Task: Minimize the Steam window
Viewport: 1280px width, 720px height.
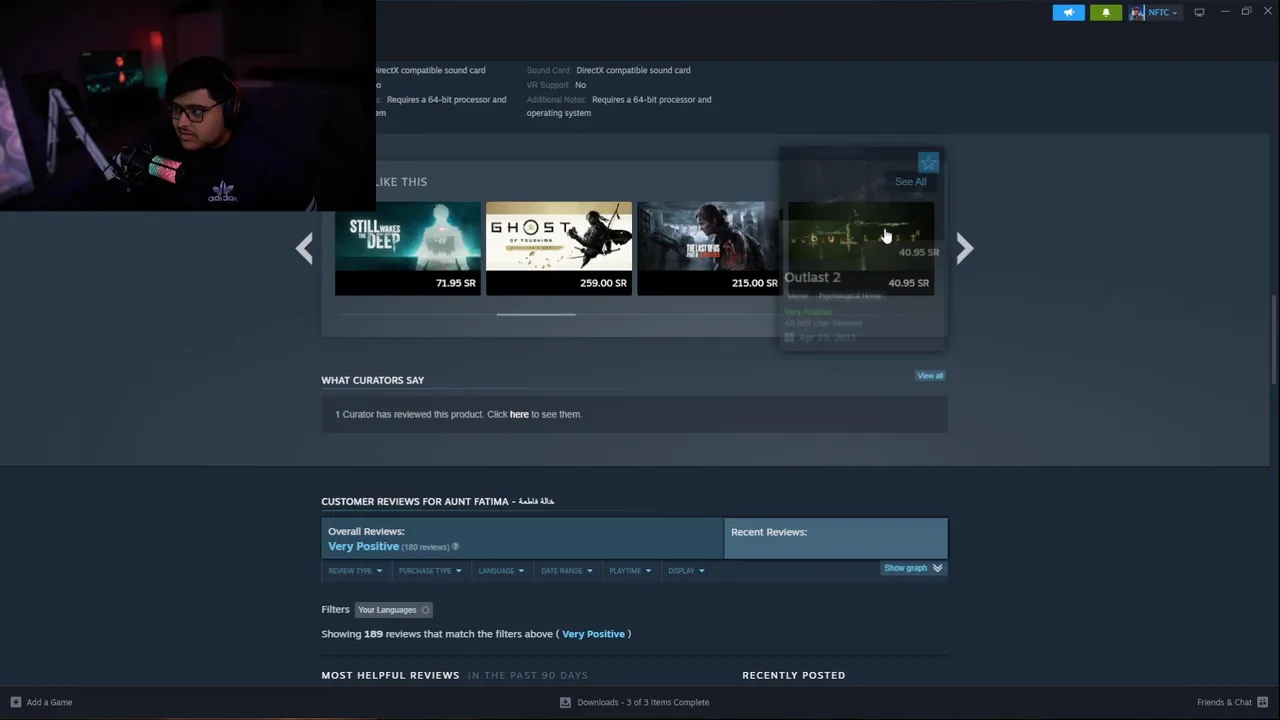Action: tap(1225, 12)
